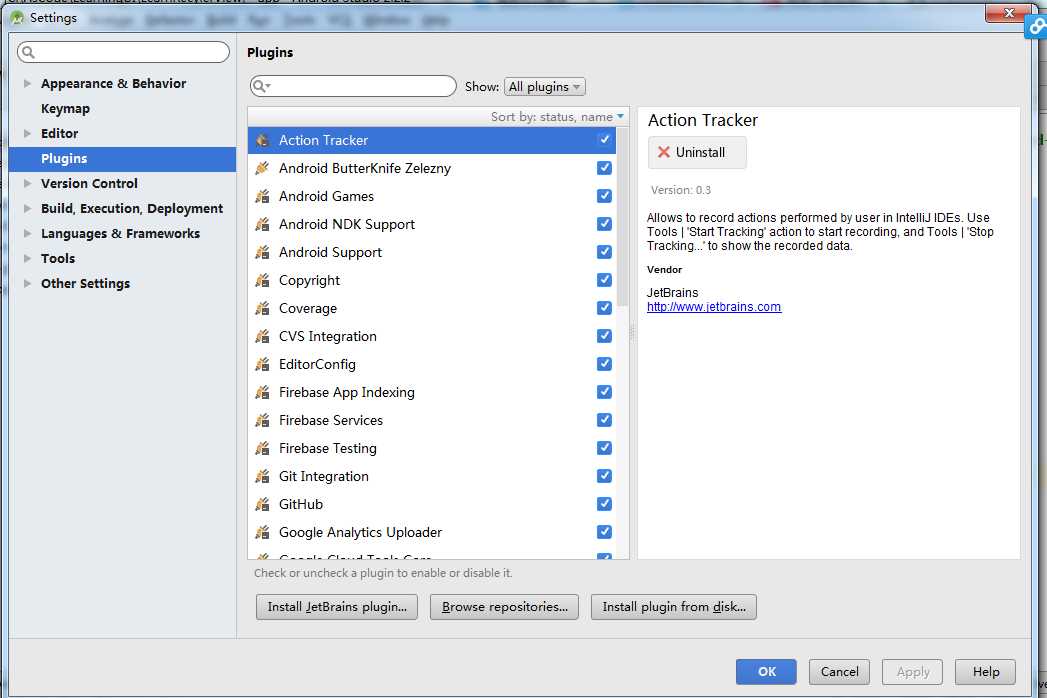Open Languages & Frameworks settings
Screen dimensions: 1047x698
[x=120, y=234]
